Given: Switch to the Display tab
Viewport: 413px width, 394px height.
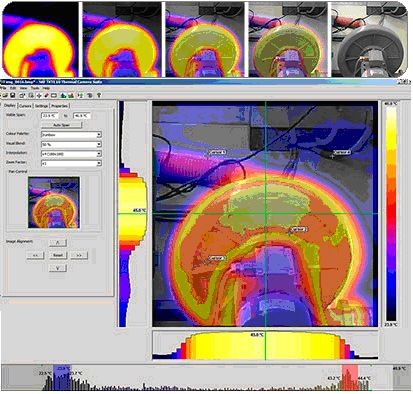Looking at the screenshot, I should pos(10,105).
